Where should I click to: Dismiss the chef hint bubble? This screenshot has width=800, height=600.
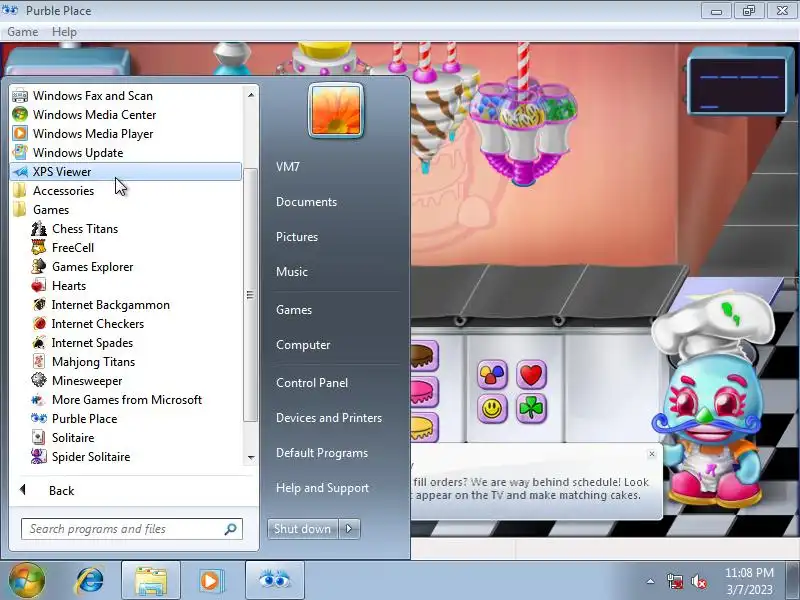652,454
